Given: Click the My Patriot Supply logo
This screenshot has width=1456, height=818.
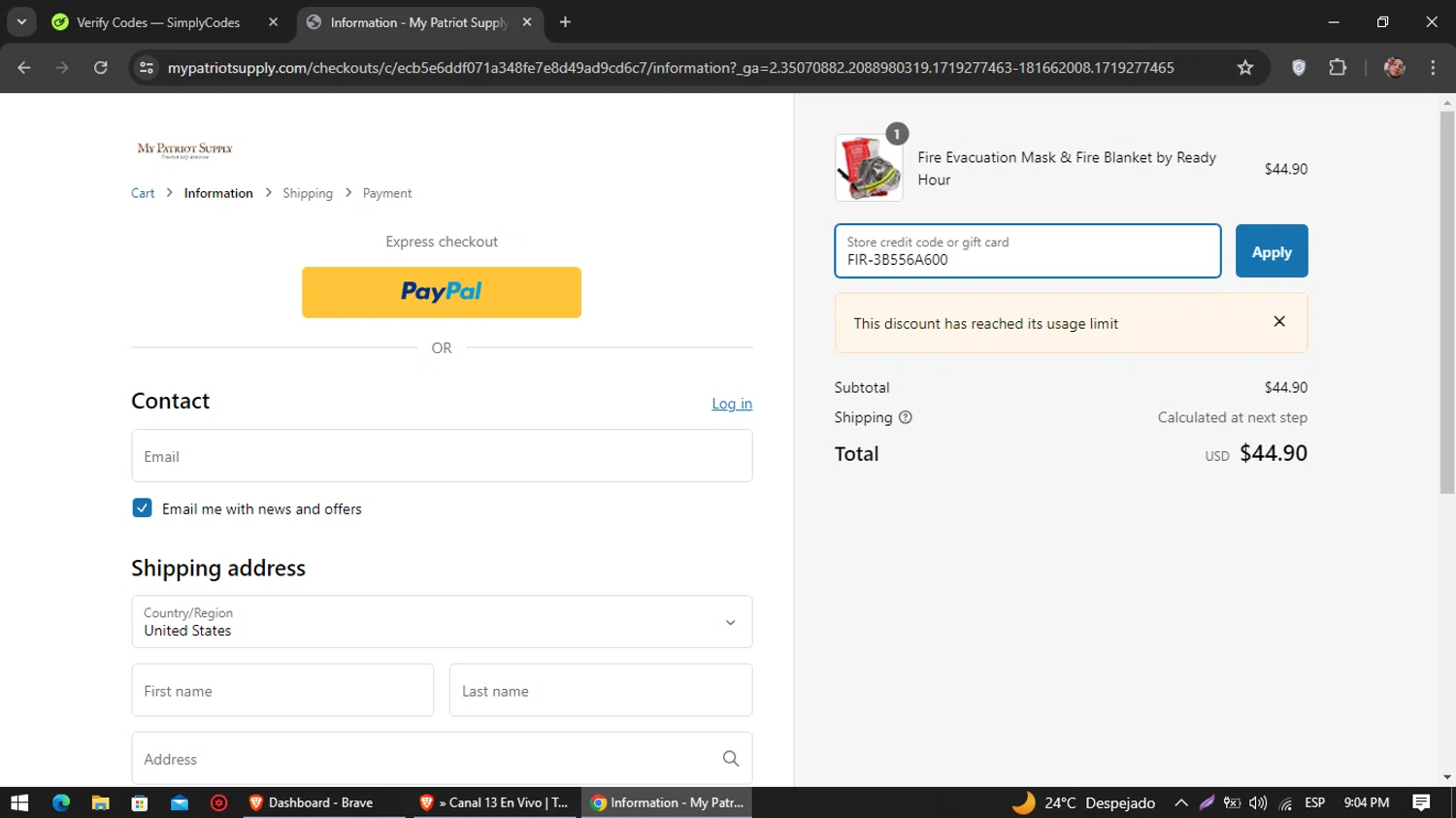Looking at the screenshot, I should click(184, 149).
